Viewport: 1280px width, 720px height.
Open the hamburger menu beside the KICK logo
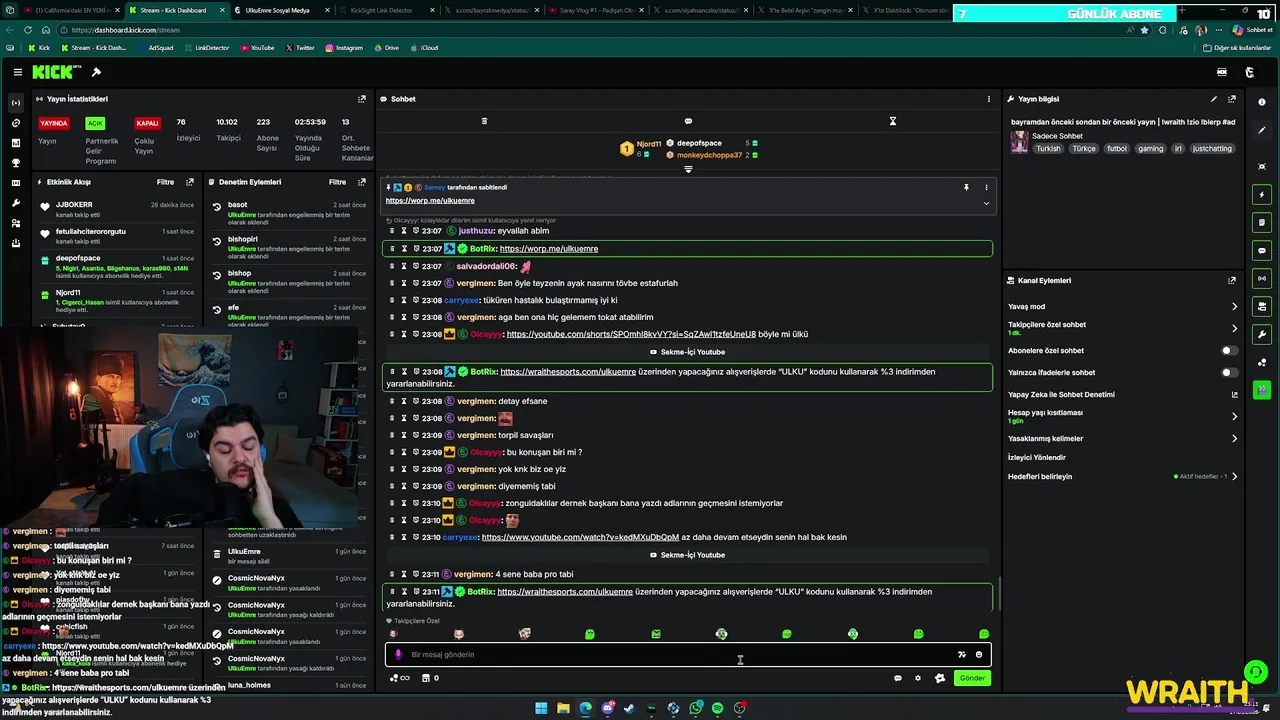click(x=18, y=72)
